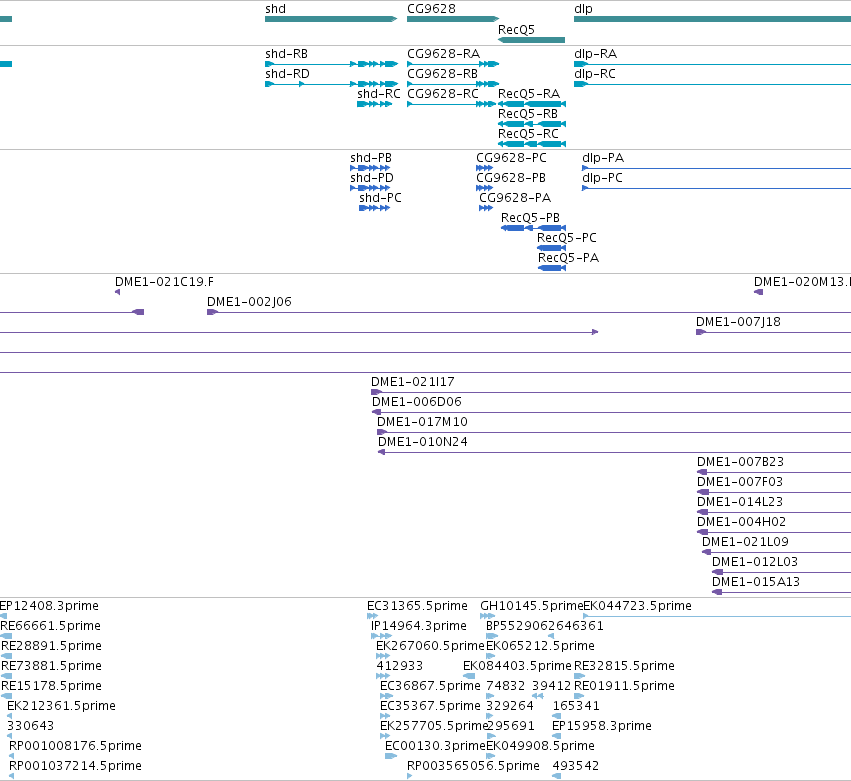The width and height of the screenshot is (851, 781).
Task: Select RecQ5-PB feature
Action: (534, 228)
